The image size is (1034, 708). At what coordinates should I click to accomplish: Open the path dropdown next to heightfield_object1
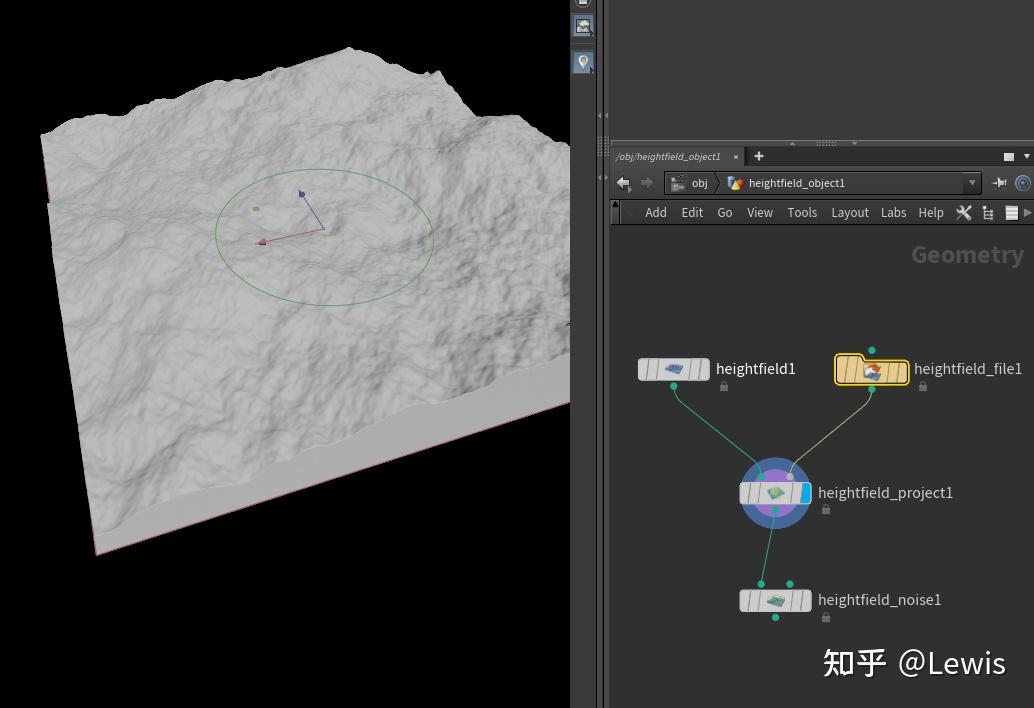click(971, 183)
